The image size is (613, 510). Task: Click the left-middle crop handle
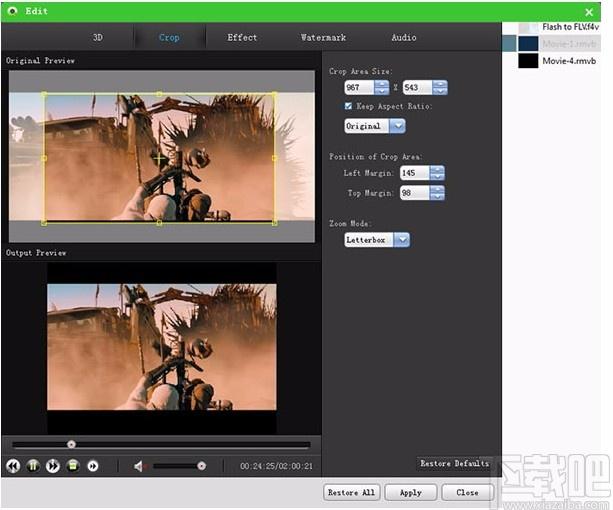pyautogui.click(x=44, y=158)
